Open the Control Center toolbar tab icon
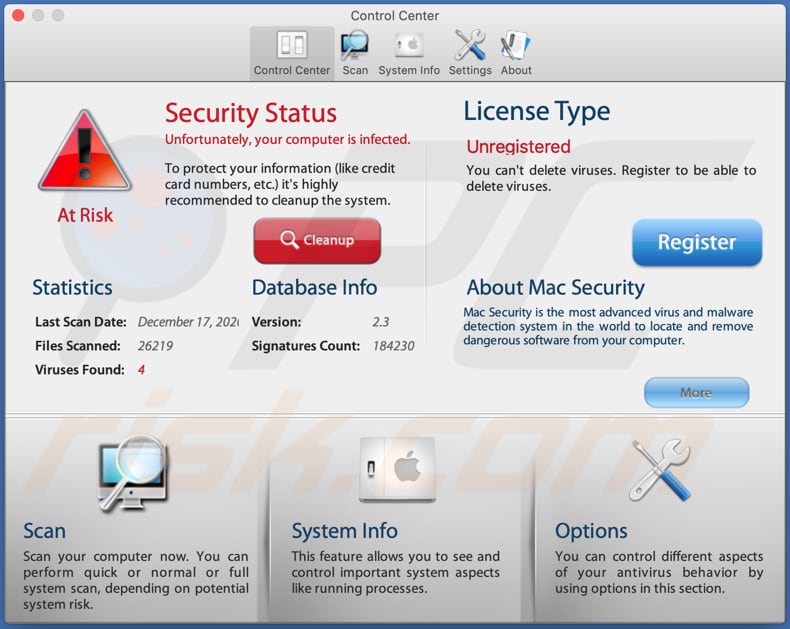 coord(292,45)
